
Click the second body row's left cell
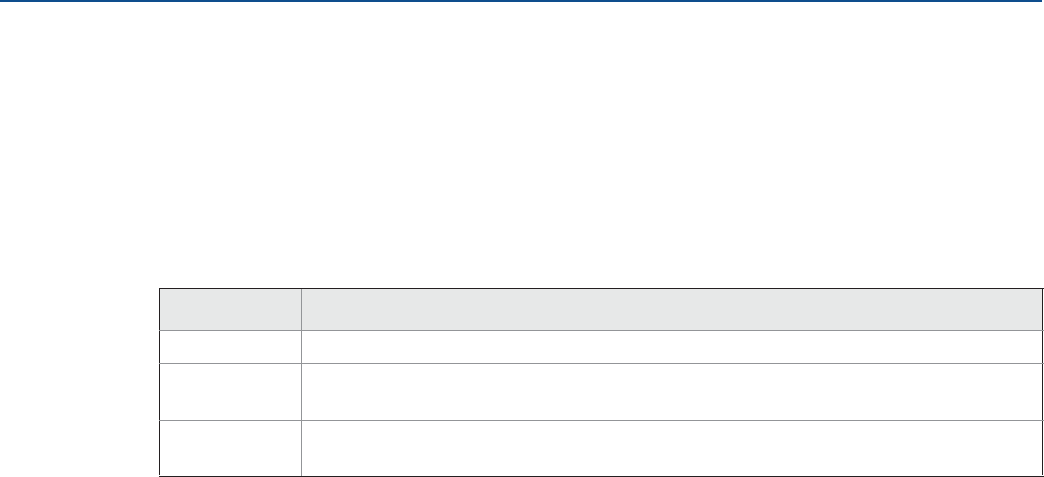tap(230, 385)
